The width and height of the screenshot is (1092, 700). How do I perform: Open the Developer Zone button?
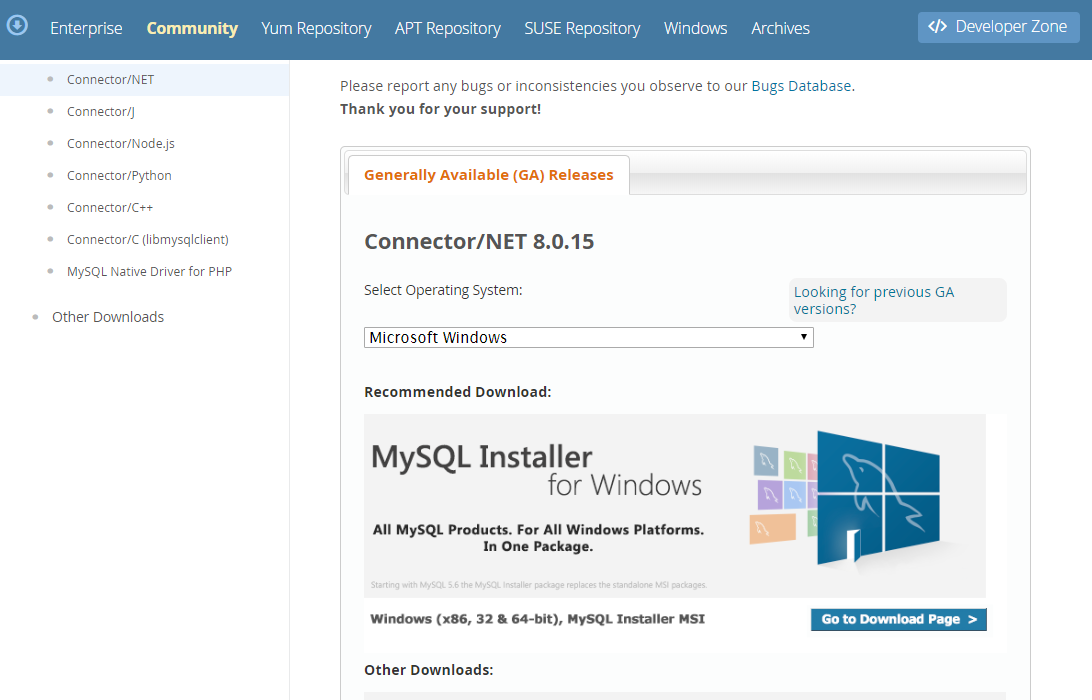coord(998,27)
